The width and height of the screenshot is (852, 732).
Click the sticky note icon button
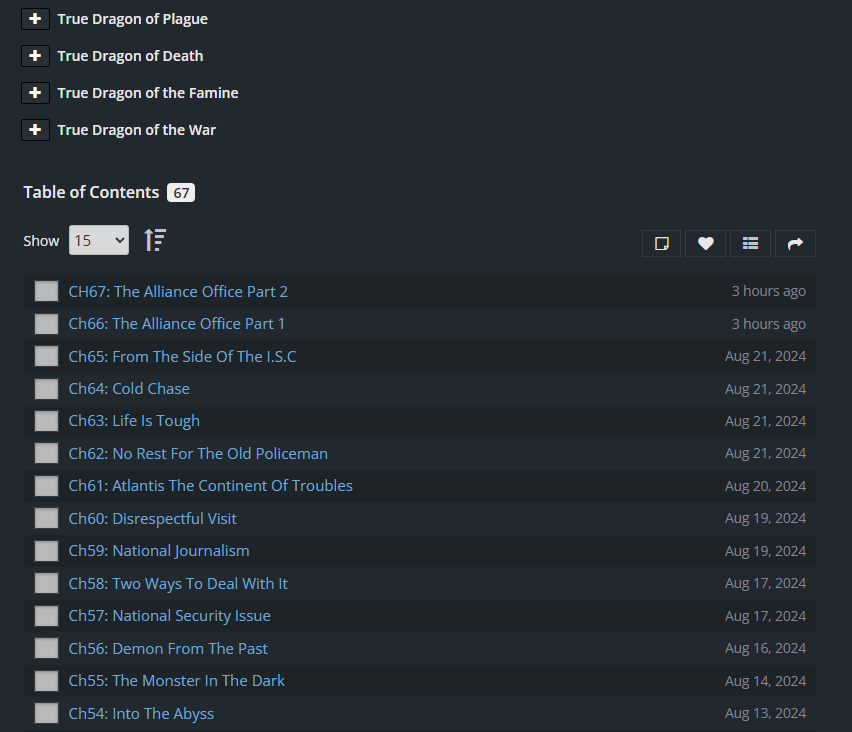(x=661, y=243)
